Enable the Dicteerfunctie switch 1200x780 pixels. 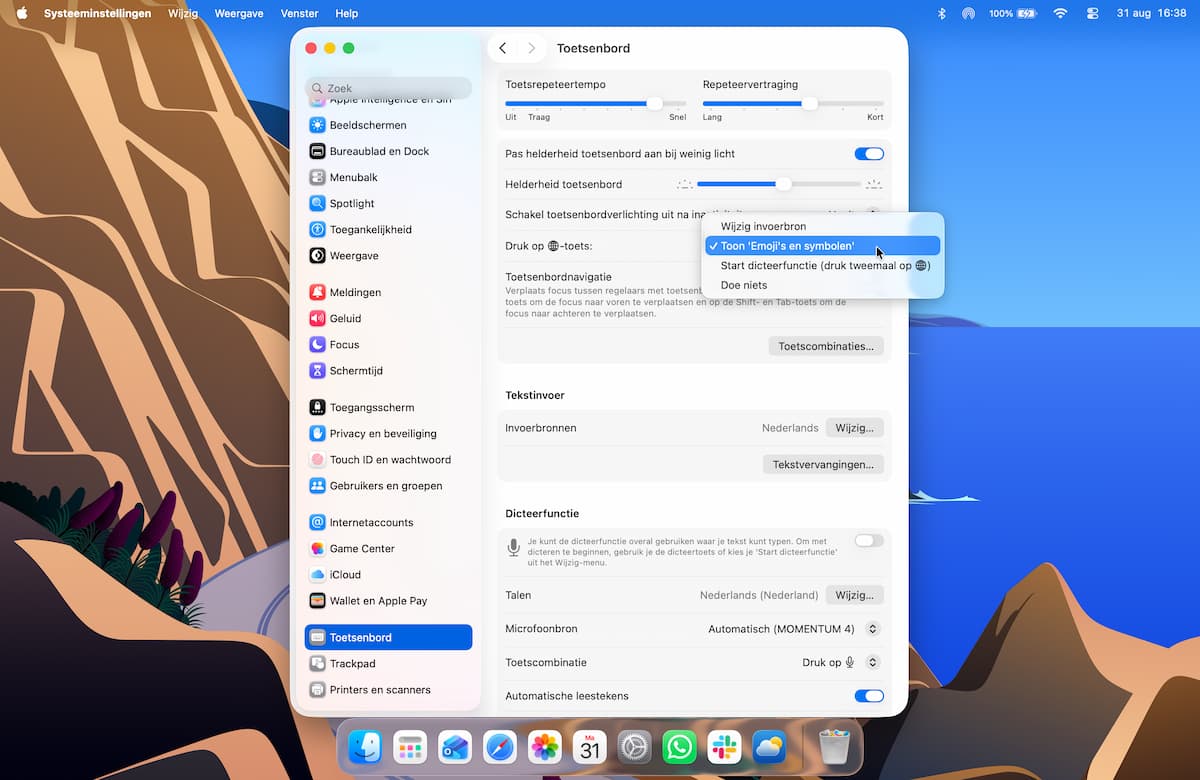click(869, 540)
